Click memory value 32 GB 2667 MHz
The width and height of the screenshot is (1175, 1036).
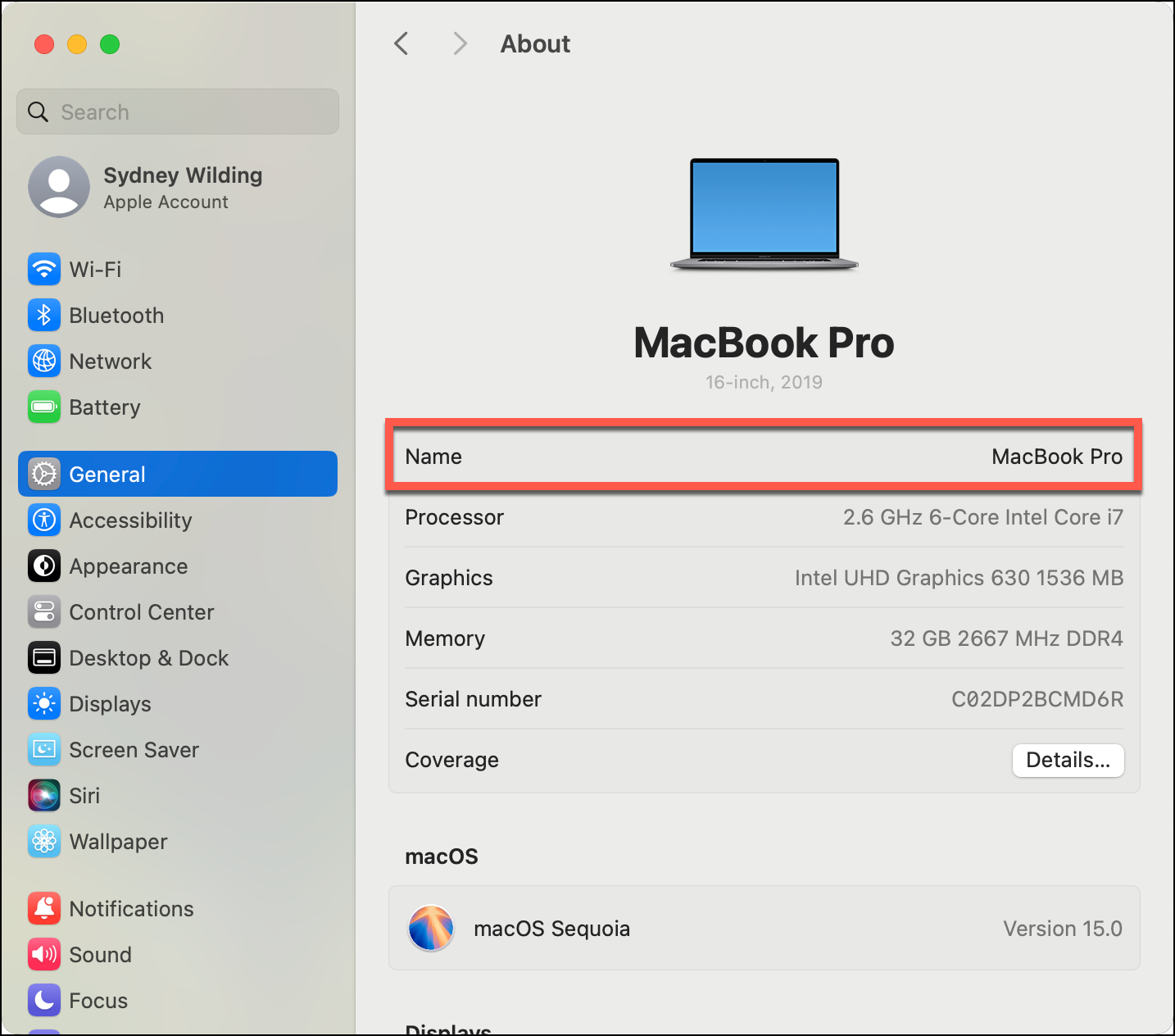pyautogui.click(x=1007, y=638)
